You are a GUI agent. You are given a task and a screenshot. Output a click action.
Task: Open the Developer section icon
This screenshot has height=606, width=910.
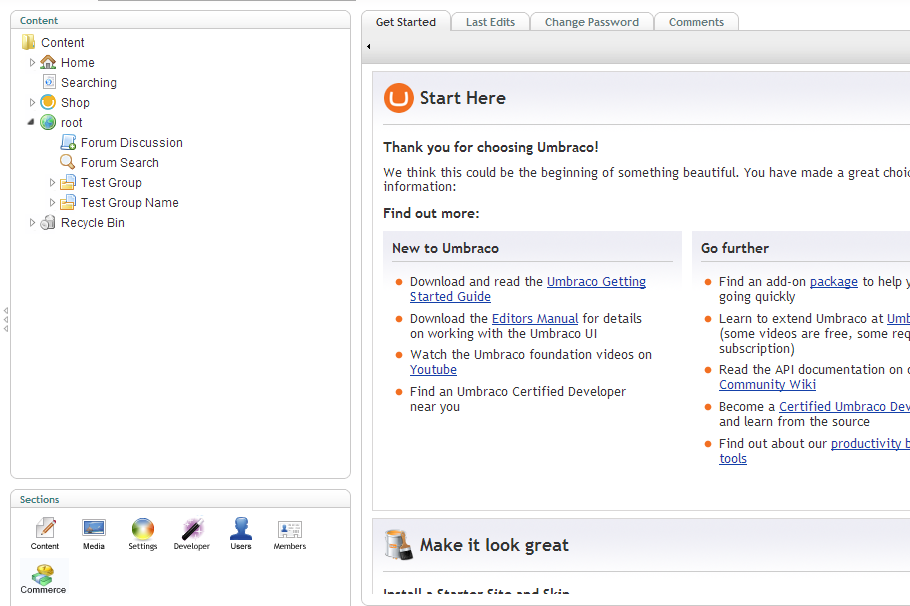coord(192,533)
